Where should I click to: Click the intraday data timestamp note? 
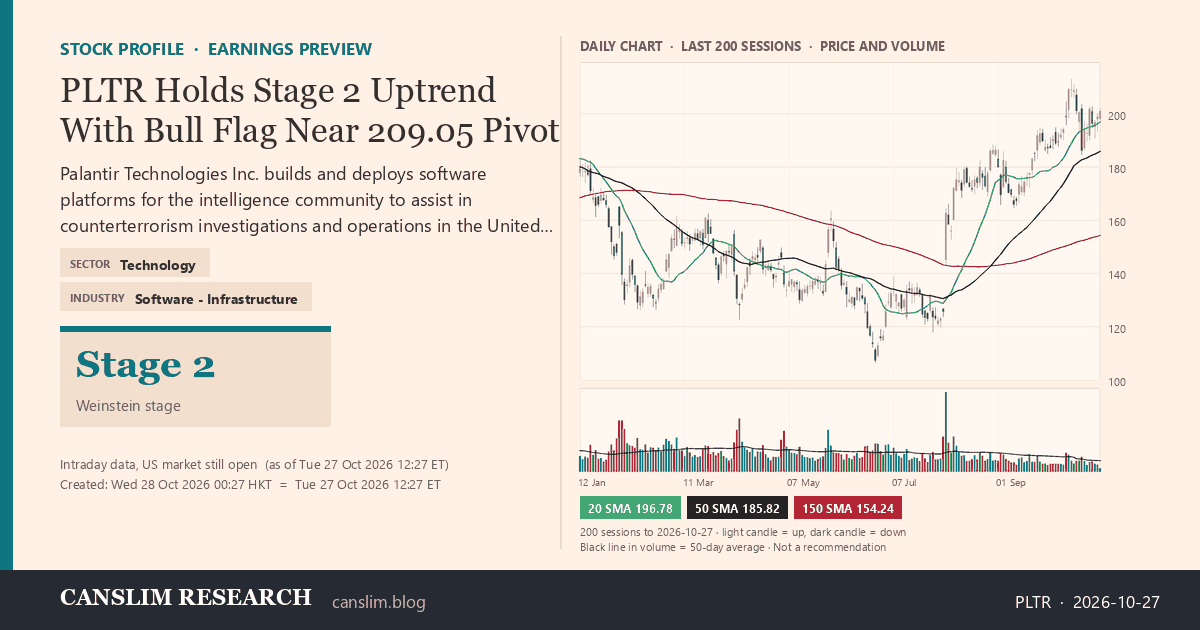[x=254, y=465]
